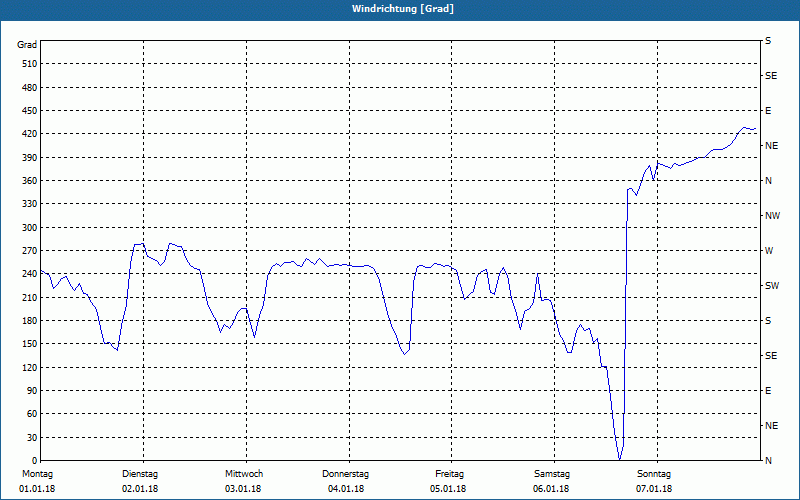
Task: Click the 120 value on the left axis
Action: 29,367
